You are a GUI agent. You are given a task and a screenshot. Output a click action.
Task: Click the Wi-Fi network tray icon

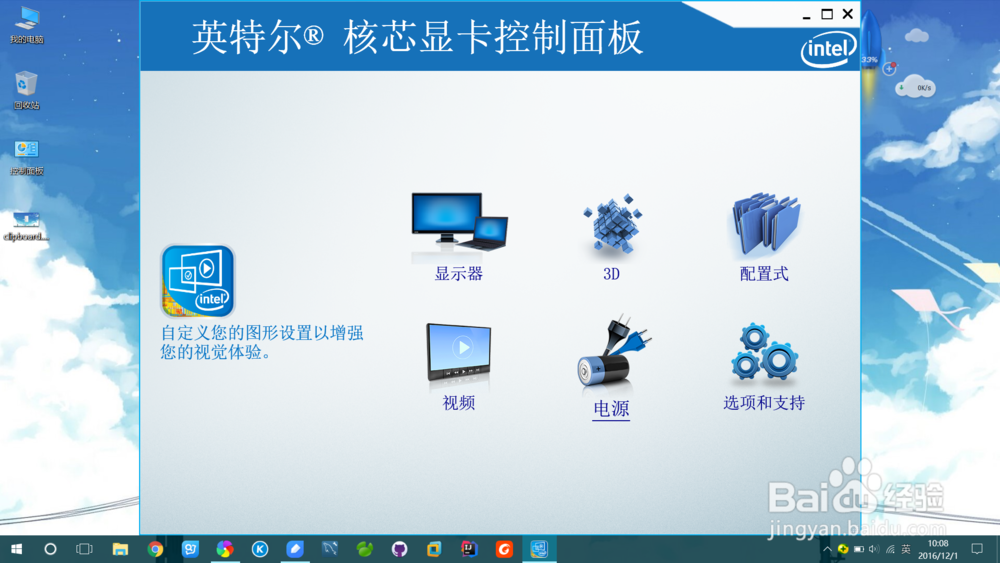[x=890, y=549]
